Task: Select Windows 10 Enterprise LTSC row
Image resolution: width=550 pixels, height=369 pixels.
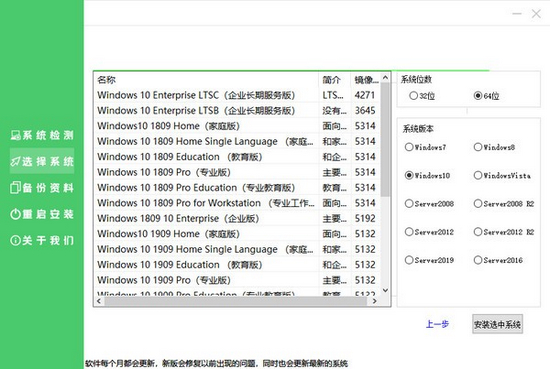Action: coord(237,95)
